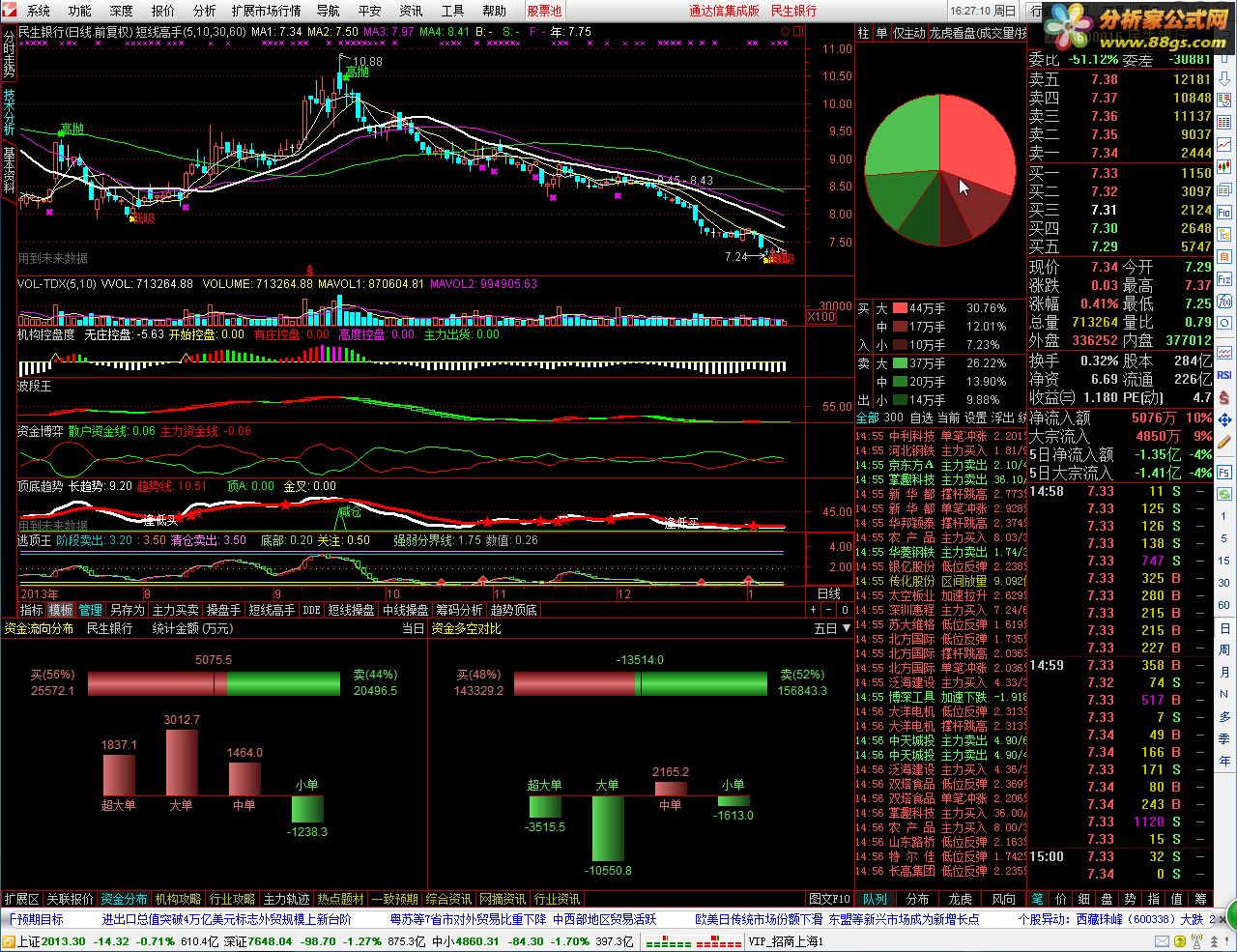Viewport: 1237px width, 952px height.
Task: Click the 另存为 button
Action: [127, 610]
